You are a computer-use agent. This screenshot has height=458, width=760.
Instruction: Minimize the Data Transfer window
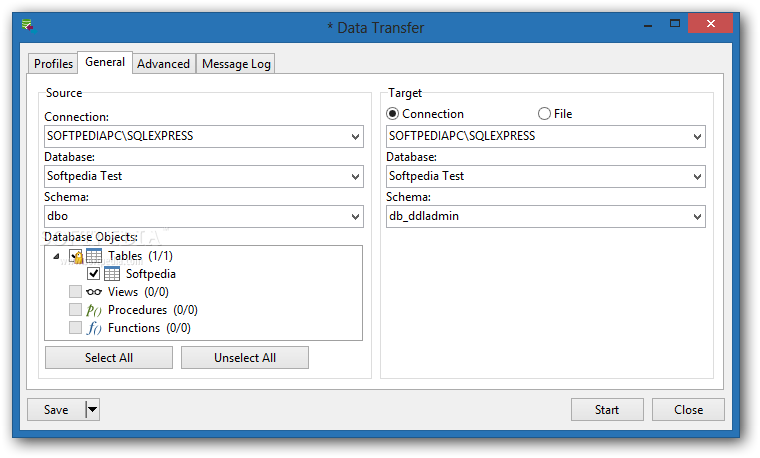pyautogui.click(x=648, y=24)
